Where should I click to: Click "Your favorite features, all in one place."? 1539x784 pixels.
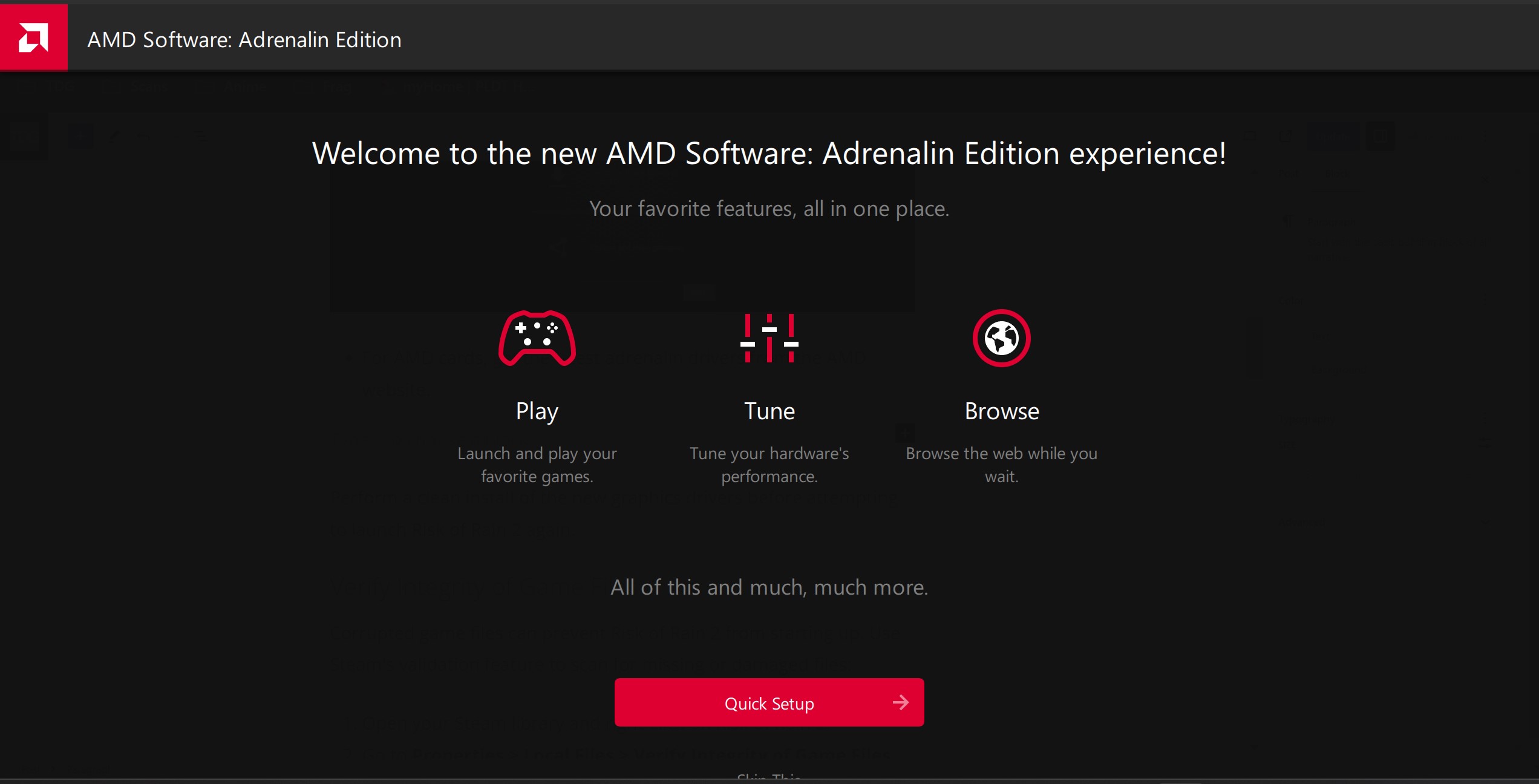point(769,209)
